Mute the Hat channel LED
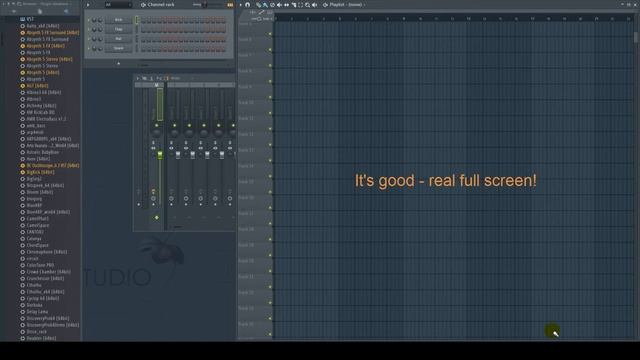 (x=88, y=39)
